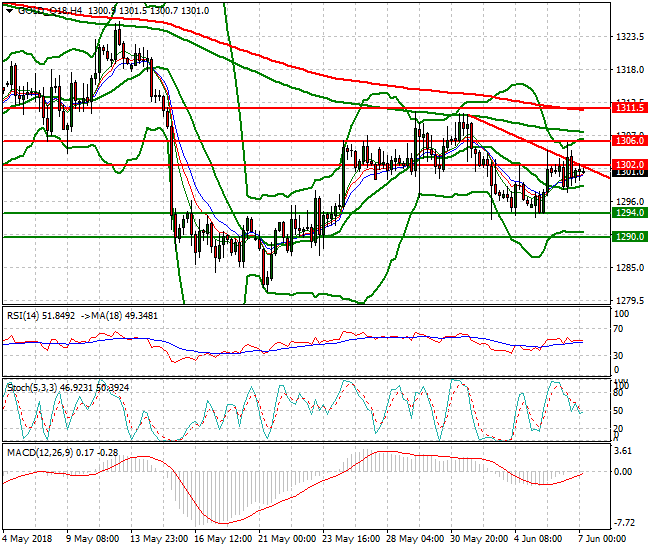Click the GOLD H4 symbol title text
650x550 pixels.
click(50, 11)
